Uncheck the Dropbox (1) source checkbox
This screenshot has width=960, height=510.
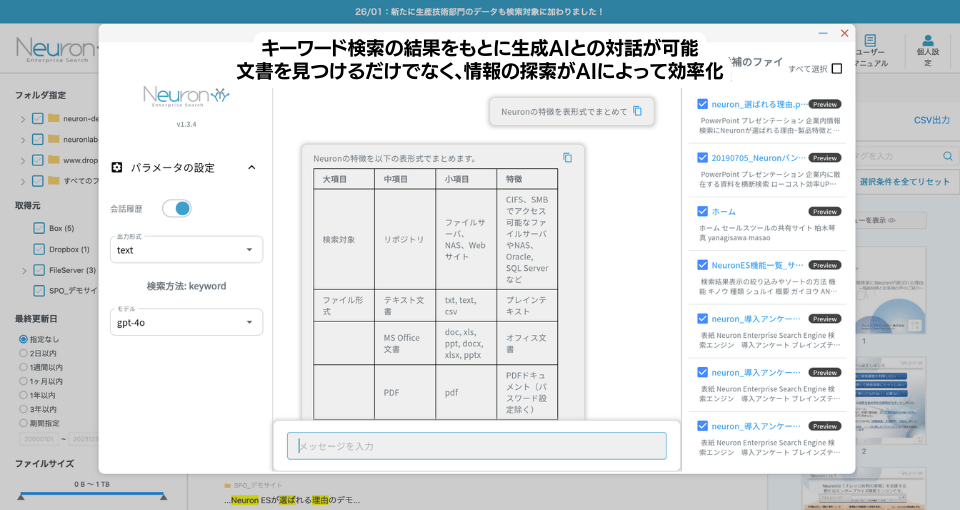pos(39,249)
